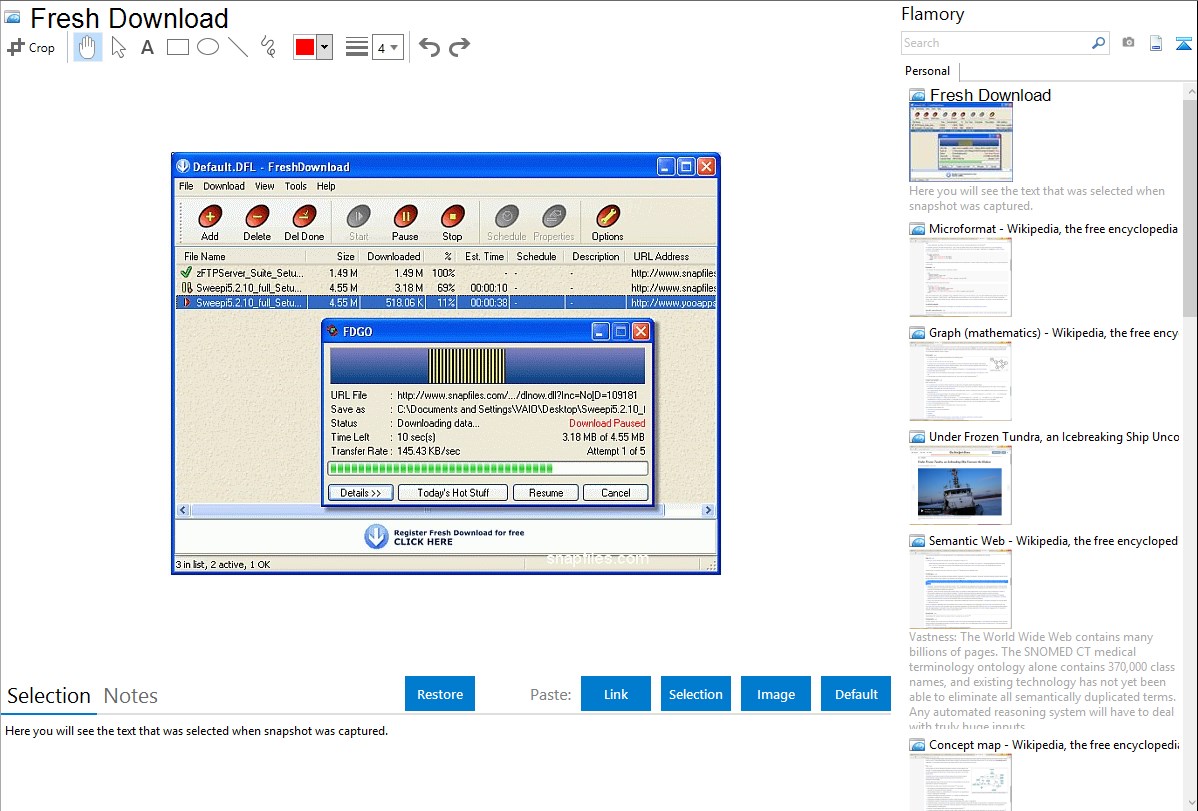Open the Concept map snapshot title
The height and width of the screenshot is (811, 1198).
tap(1053, 744)
